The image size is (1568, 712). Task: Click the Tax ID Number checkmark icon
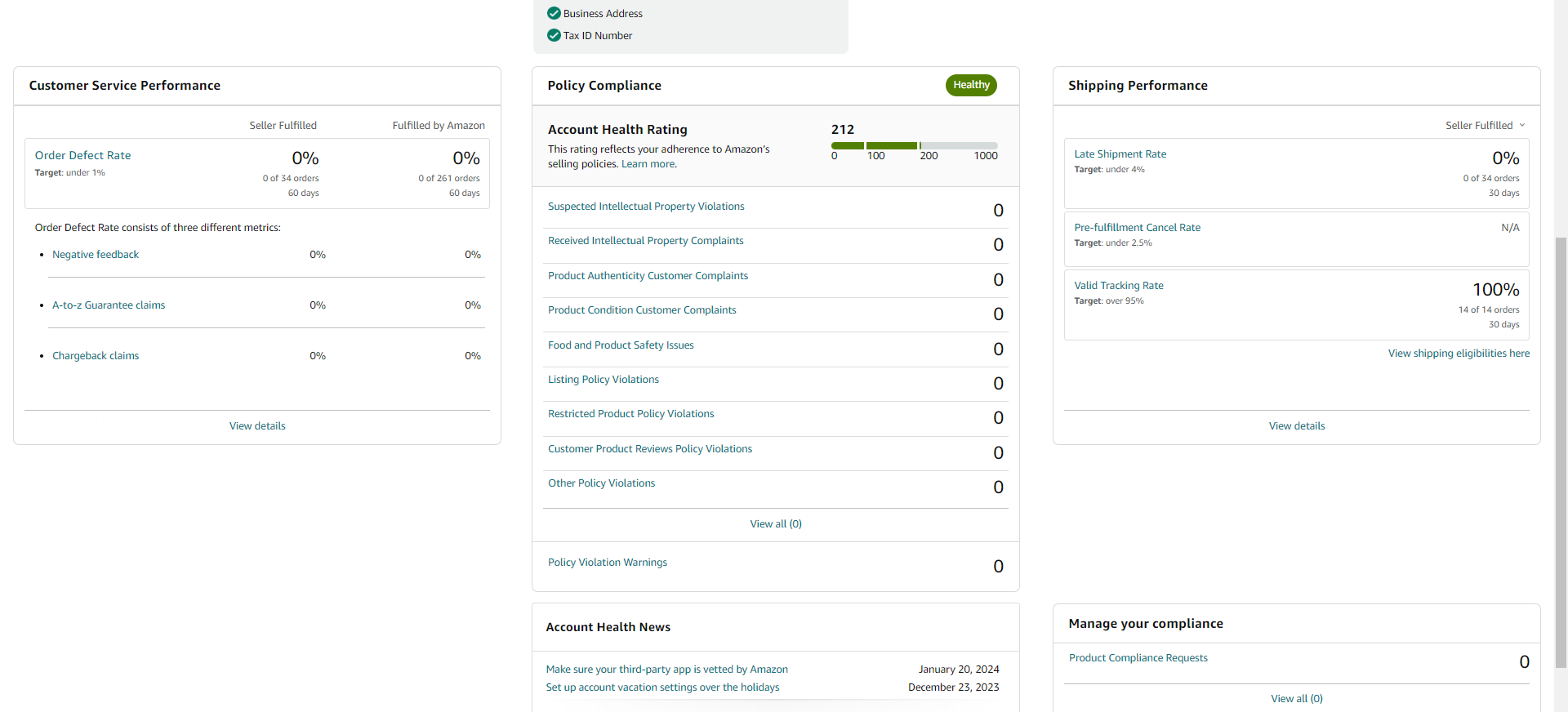click(554, 35)
